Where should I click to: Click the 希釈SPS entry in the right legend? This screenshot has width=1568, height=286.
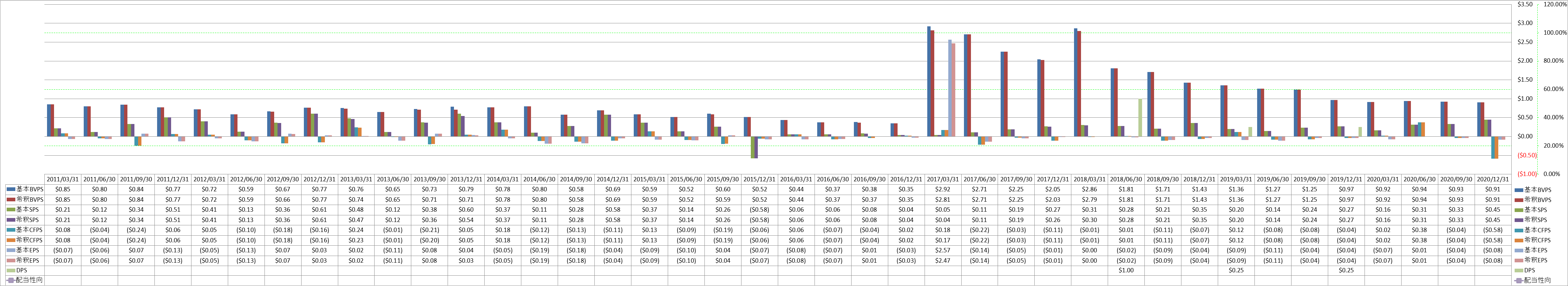click(1531, 220)
